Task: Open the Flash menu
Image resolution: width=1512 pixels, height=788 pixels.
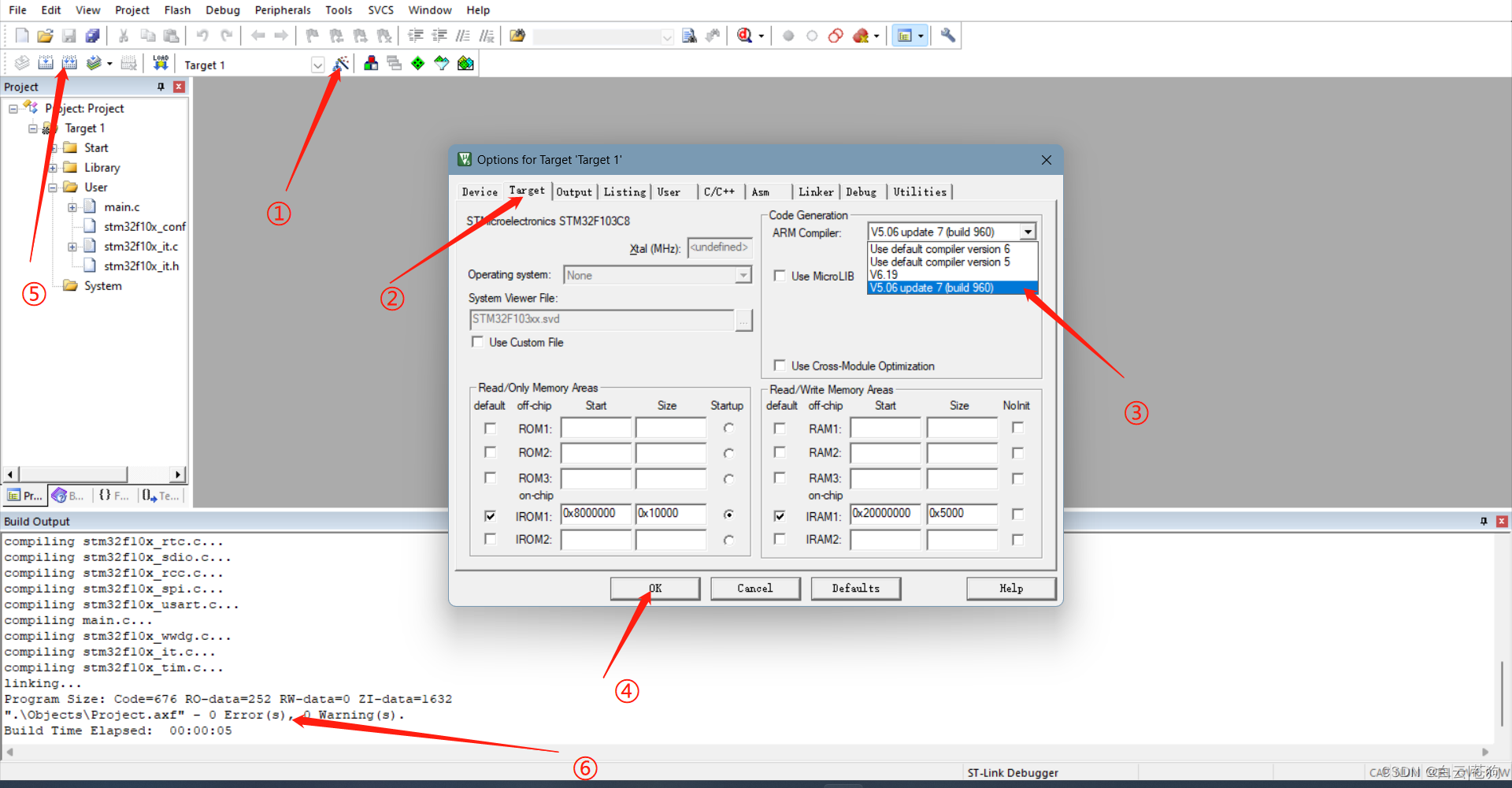Action: (177, 10)
